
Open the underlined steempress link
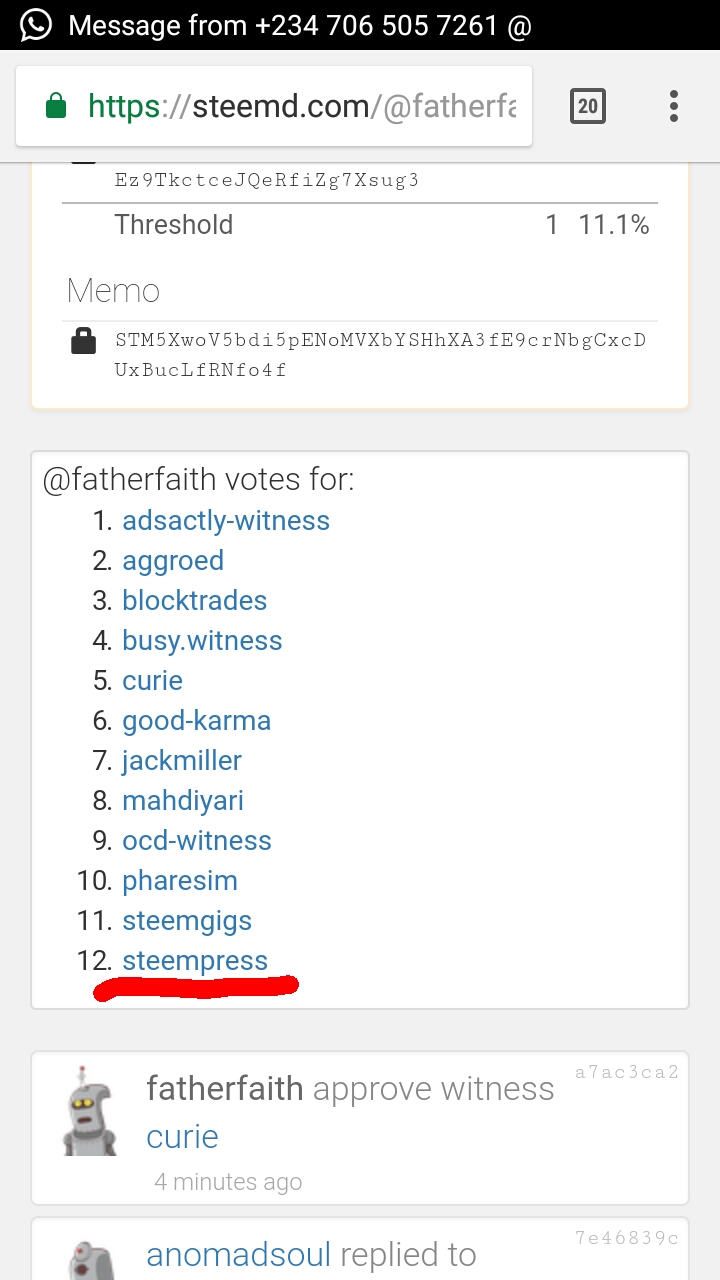coord(195,961)
